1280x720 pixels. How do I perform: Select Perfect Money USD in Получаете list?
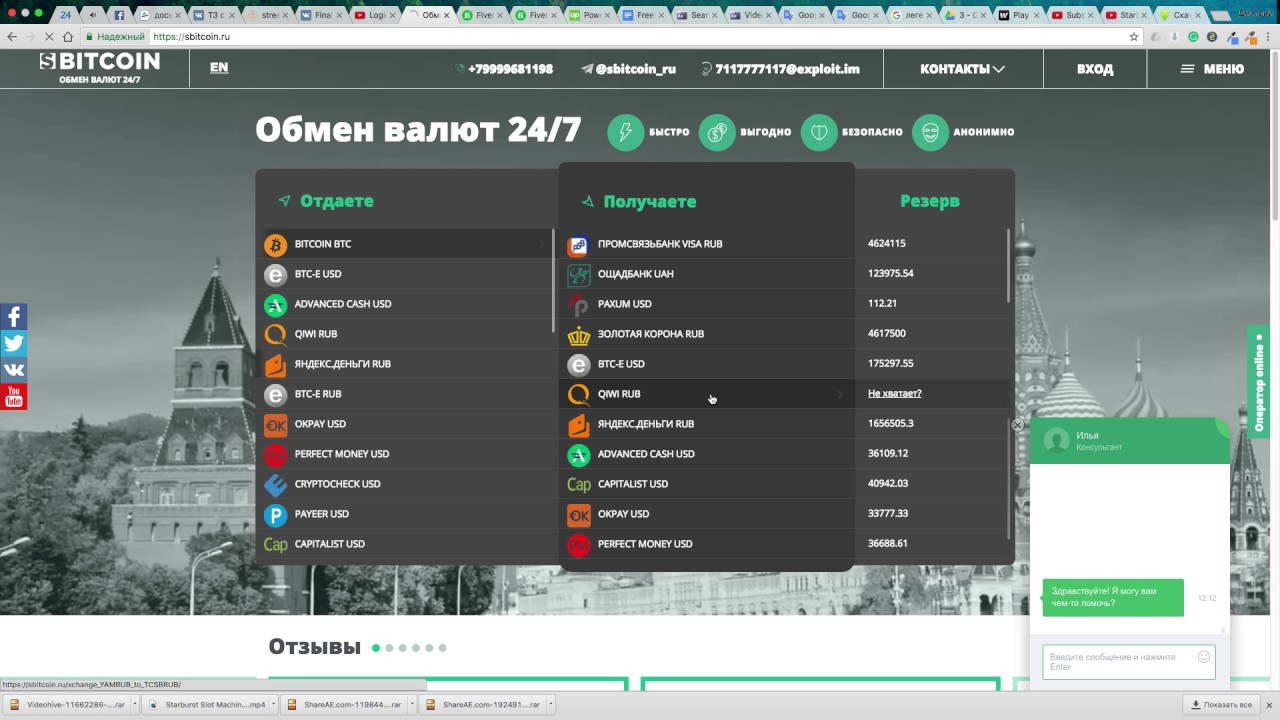[706, 544]
